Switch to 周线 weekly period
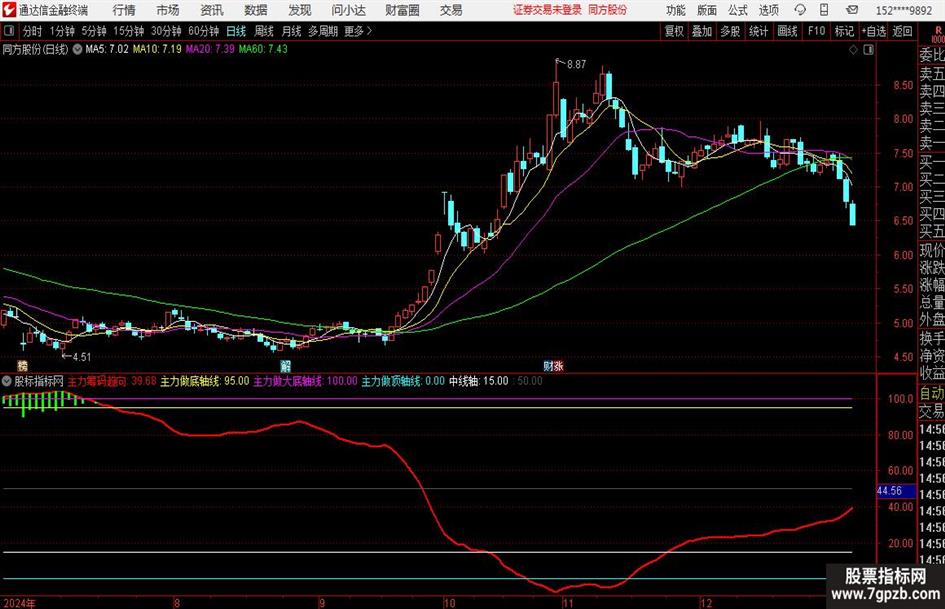945x609 pixels. tap(264, 31)
